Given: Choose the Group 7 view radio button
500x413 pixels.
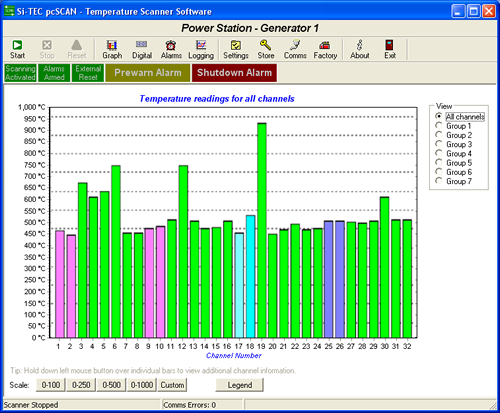Looking at the screenshot, I should click(439, 181).
